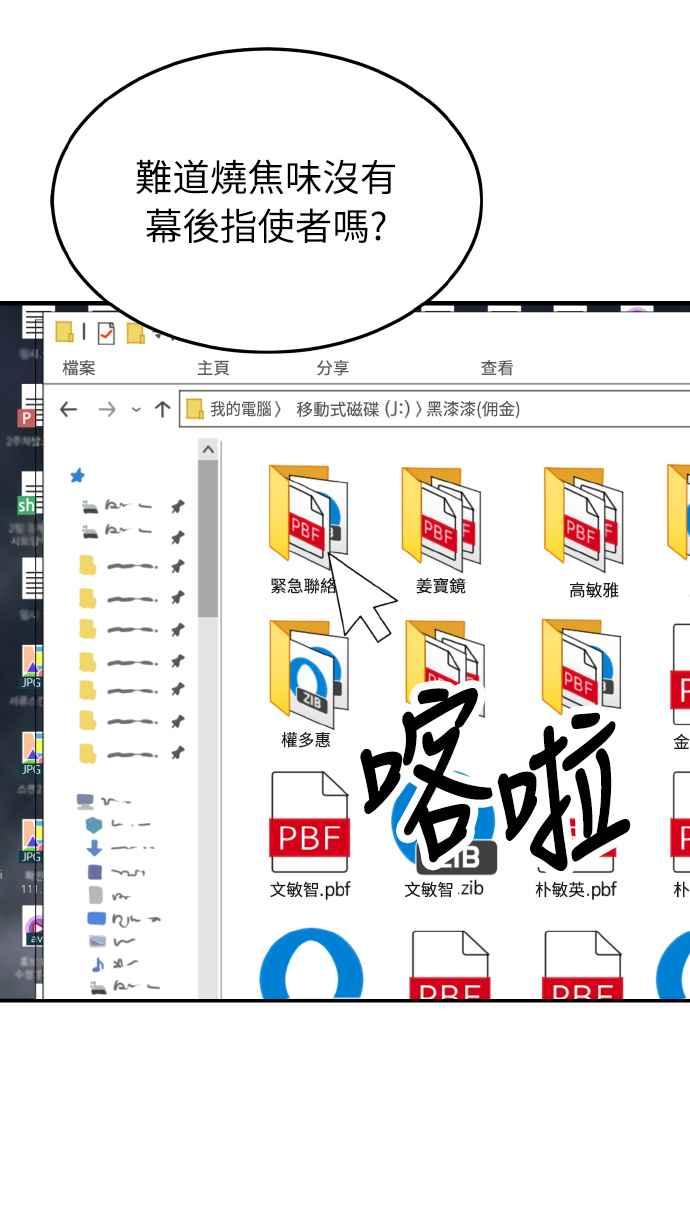The width and height of the screenshot is (690, 1209).
Task: Click 我的電腦 in the address path
Action: point(240,409)
